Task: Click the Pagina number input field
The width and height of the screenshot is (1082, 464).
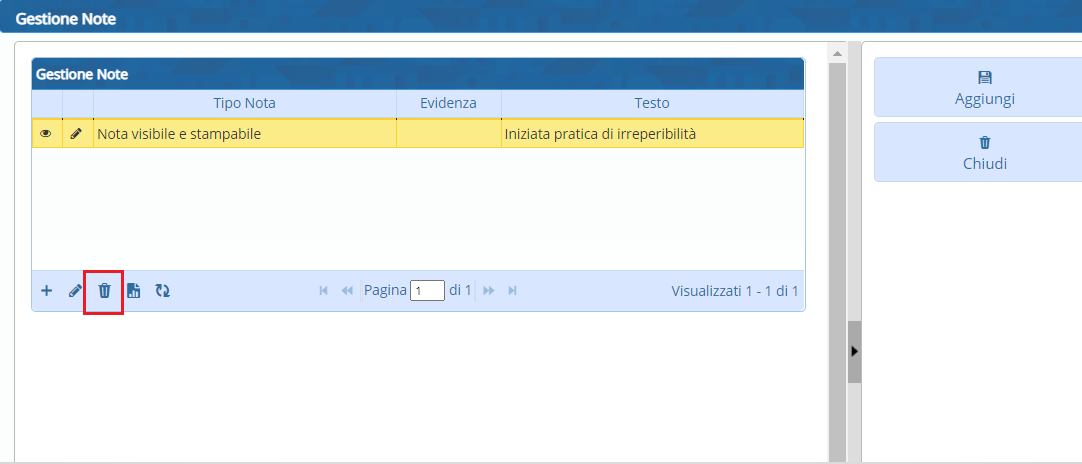Action: [427, 291]
